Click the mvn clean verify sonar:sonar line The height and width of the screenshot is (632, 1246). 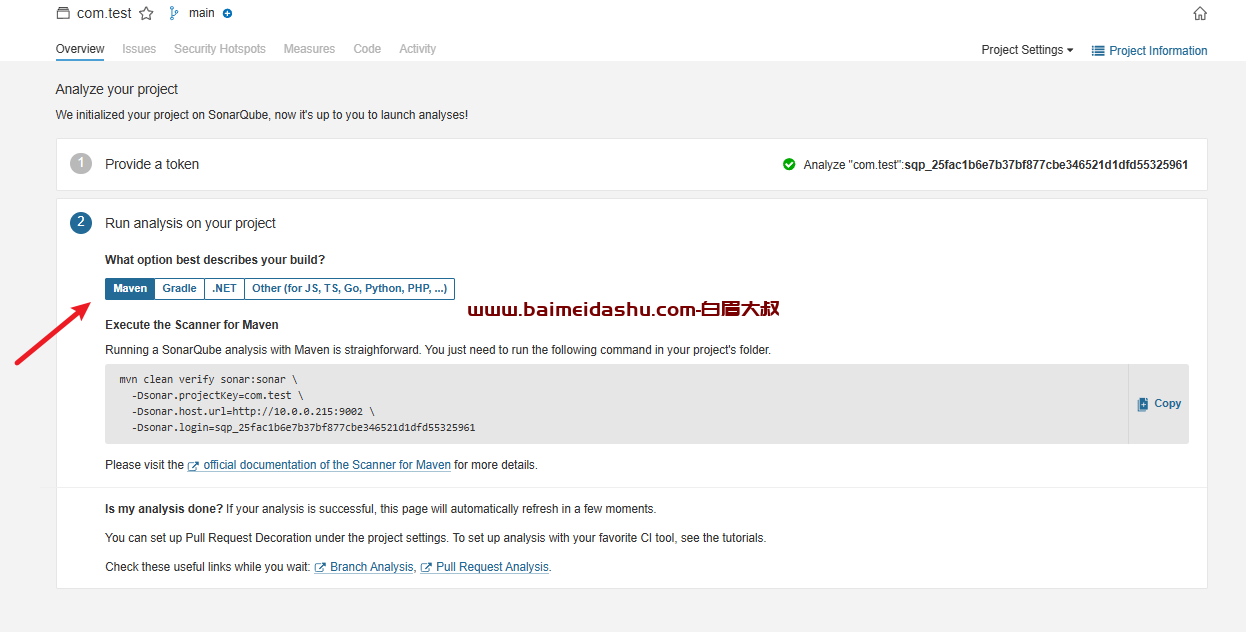[208, 380]
